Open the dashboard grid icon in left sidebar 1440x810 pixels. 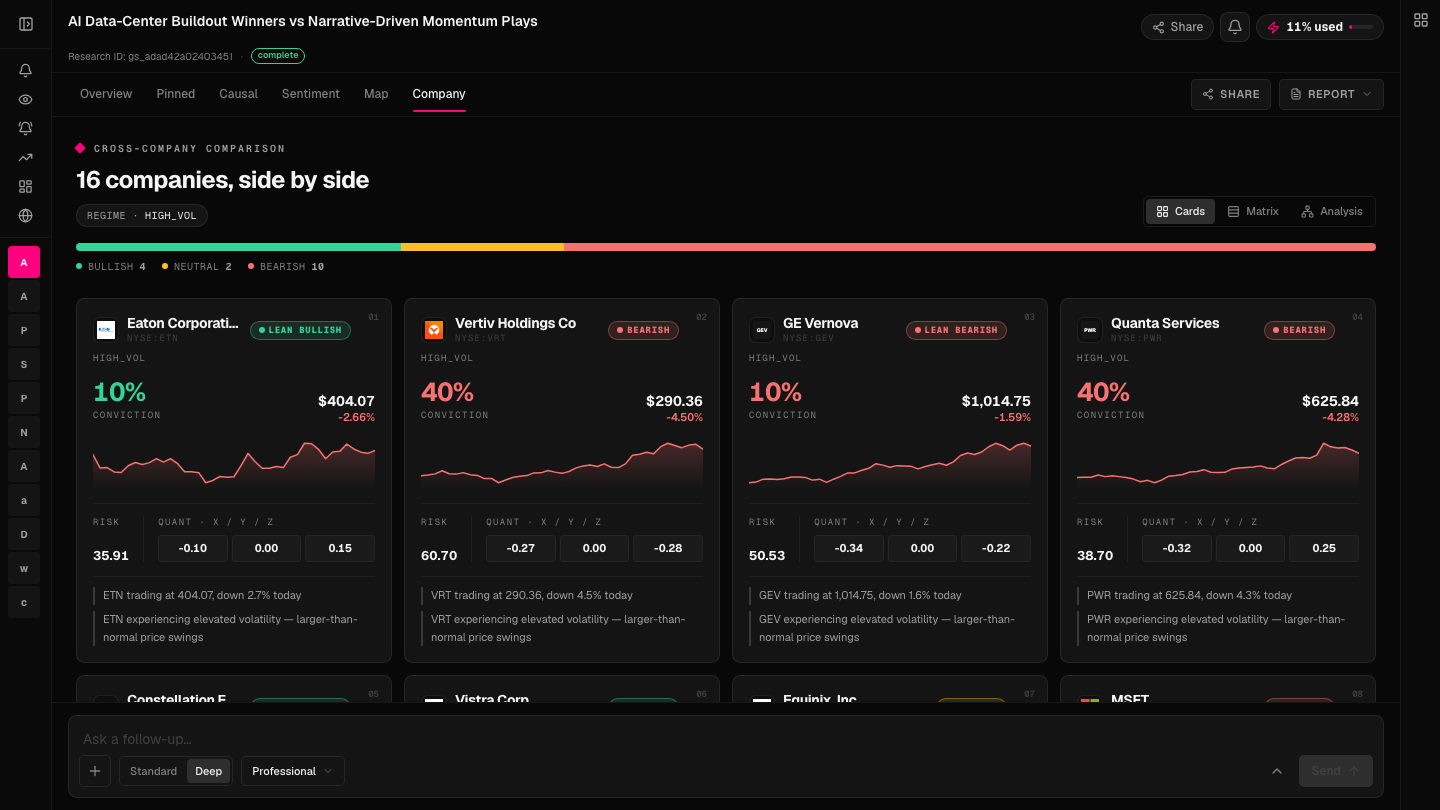(x=26, y=186)
